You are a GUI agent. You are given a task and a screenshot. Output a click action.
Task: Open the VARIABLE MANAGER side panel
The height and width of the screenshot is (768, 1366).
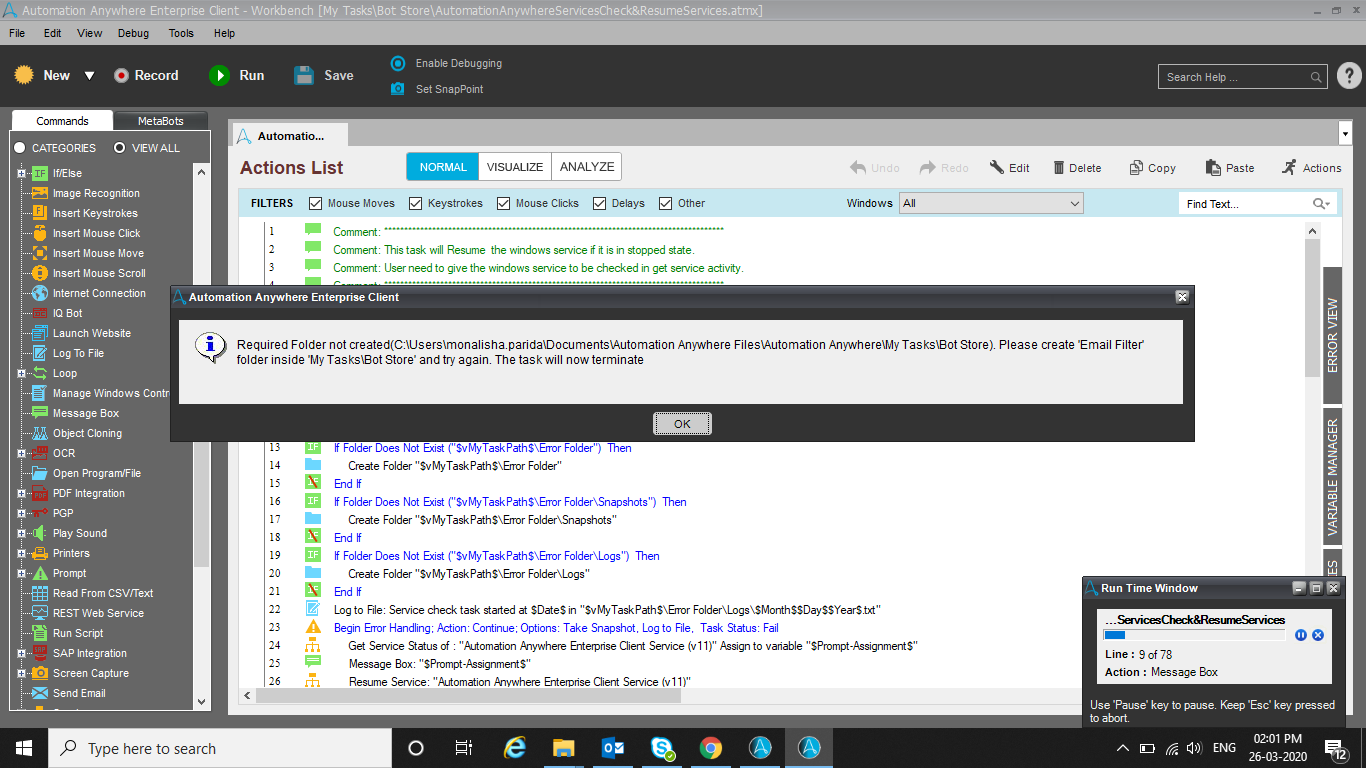pyautogui.click(x=1333, y=477)
